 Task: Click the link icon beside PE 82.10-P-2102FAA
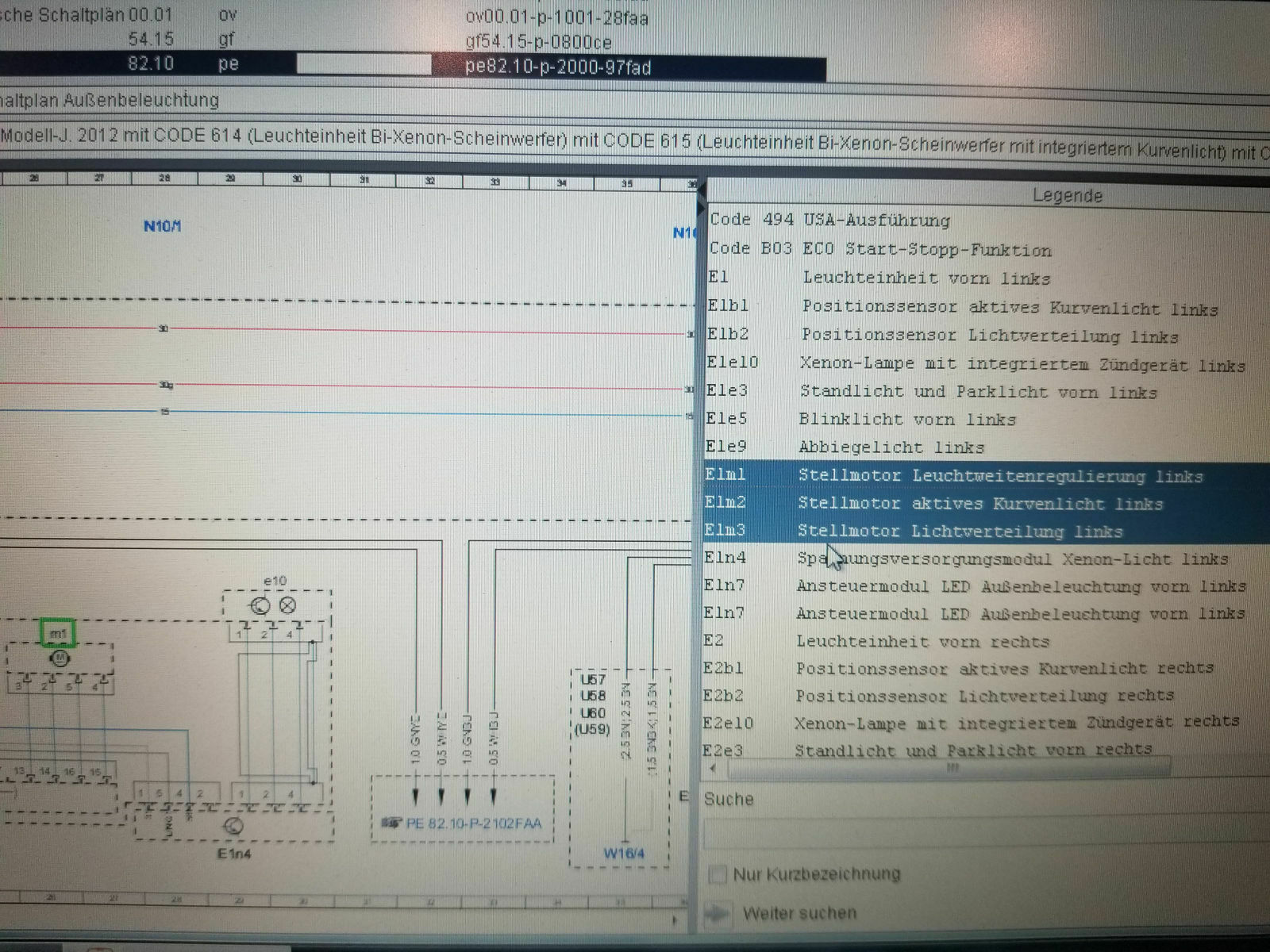(x=391, y=824)
